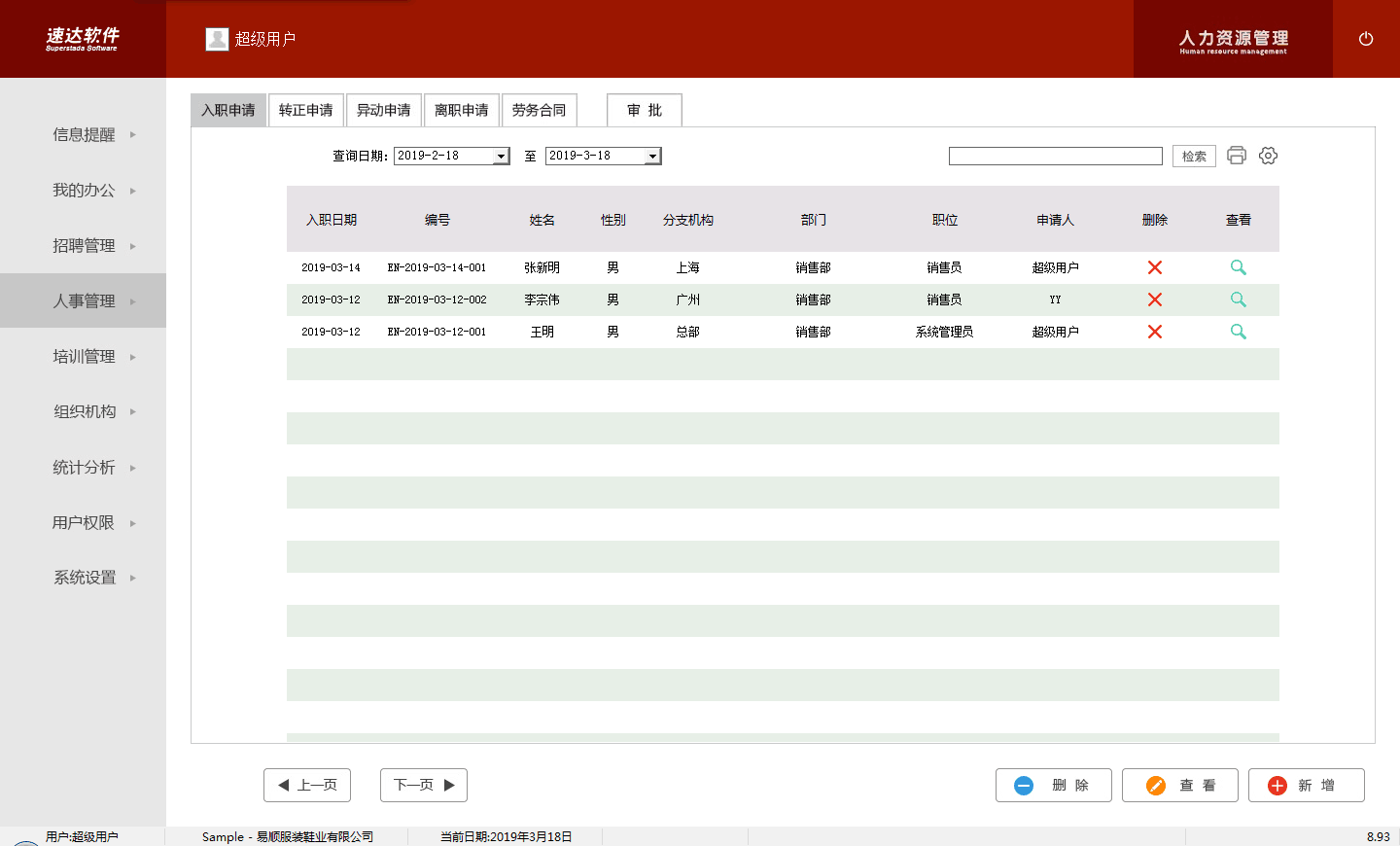
Task: Open the end date dropdown 2019-3-18
Action: pos(652,157)
